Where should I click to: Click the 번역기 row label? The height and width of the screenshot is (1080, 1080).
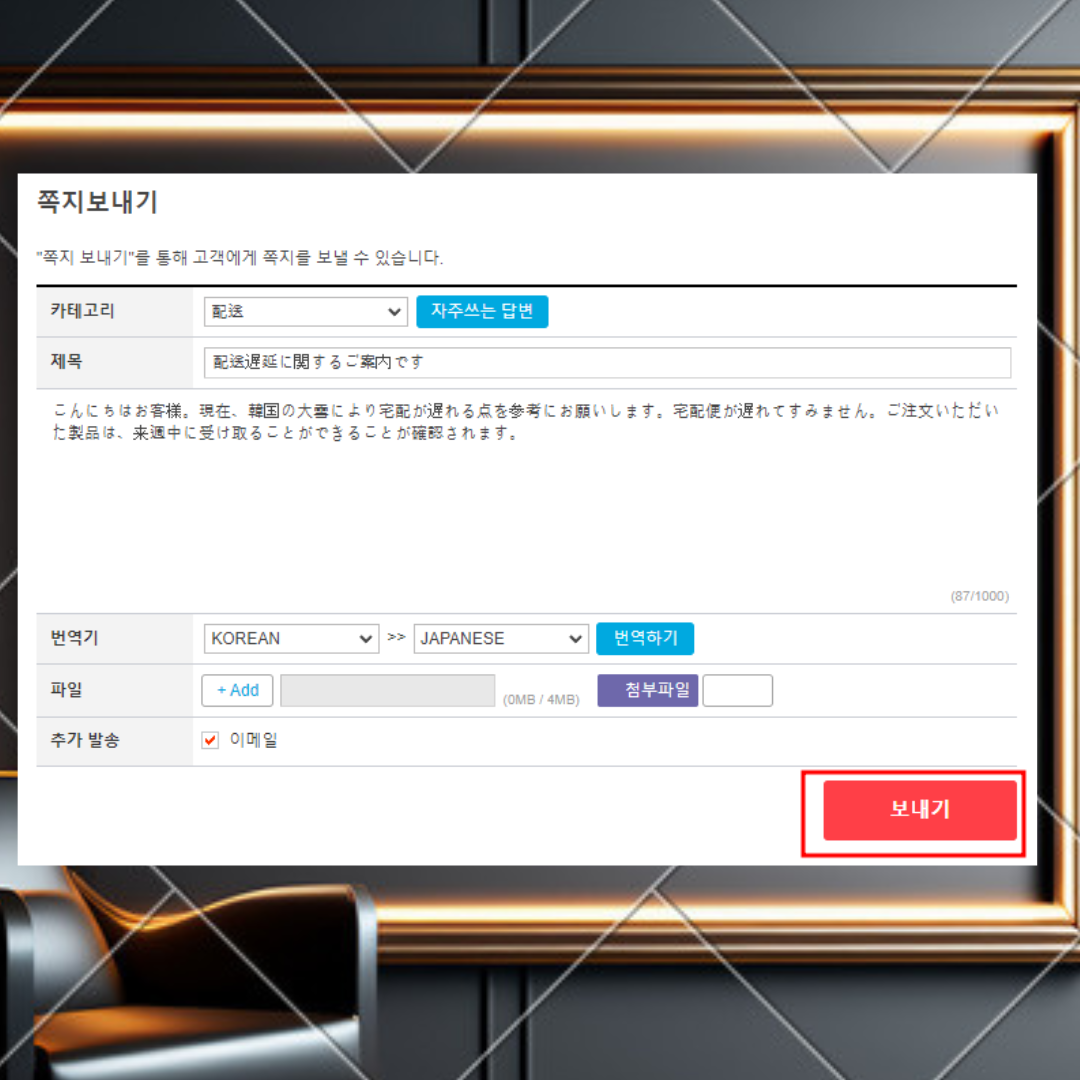point(74,638)
